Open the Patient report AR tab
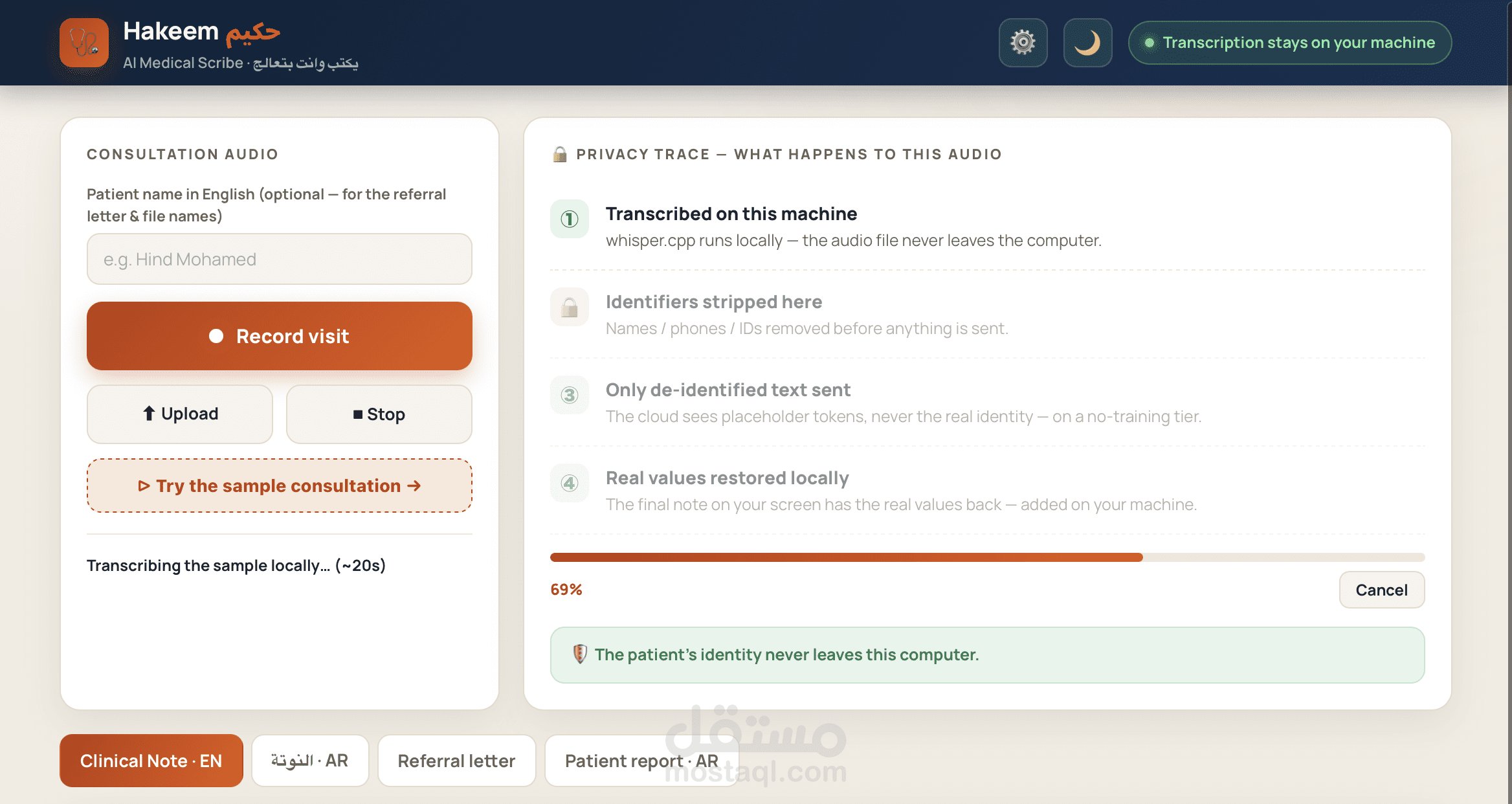The image size is (1512, 804). (641, 761)
